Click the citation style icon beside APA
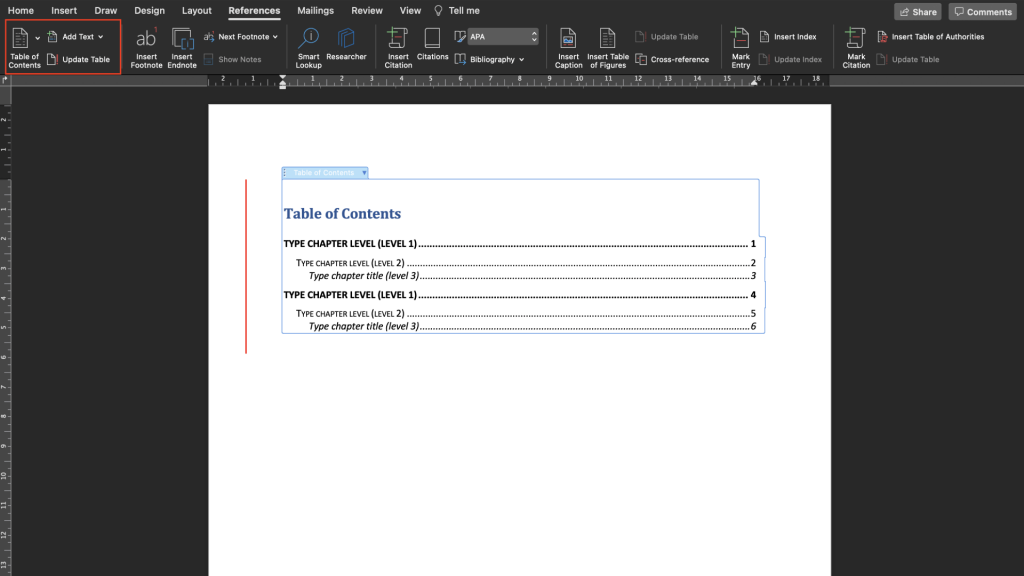Screen dimensions: 1024x576 tap(460, 37)
